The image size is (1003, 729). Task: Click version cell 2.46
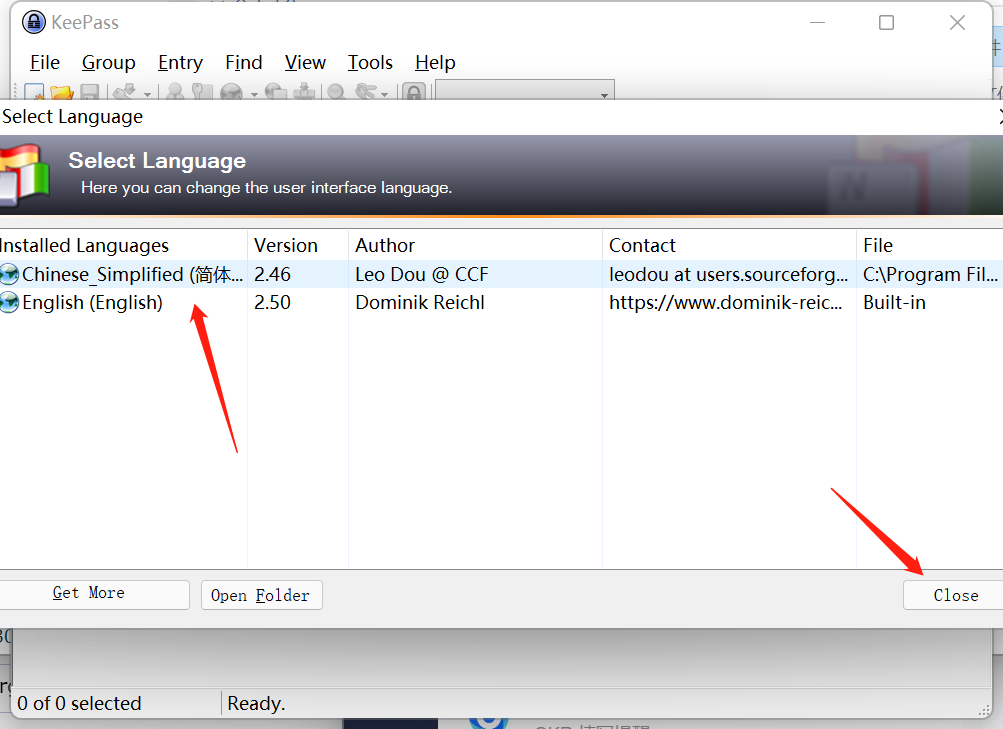(272, 274)
